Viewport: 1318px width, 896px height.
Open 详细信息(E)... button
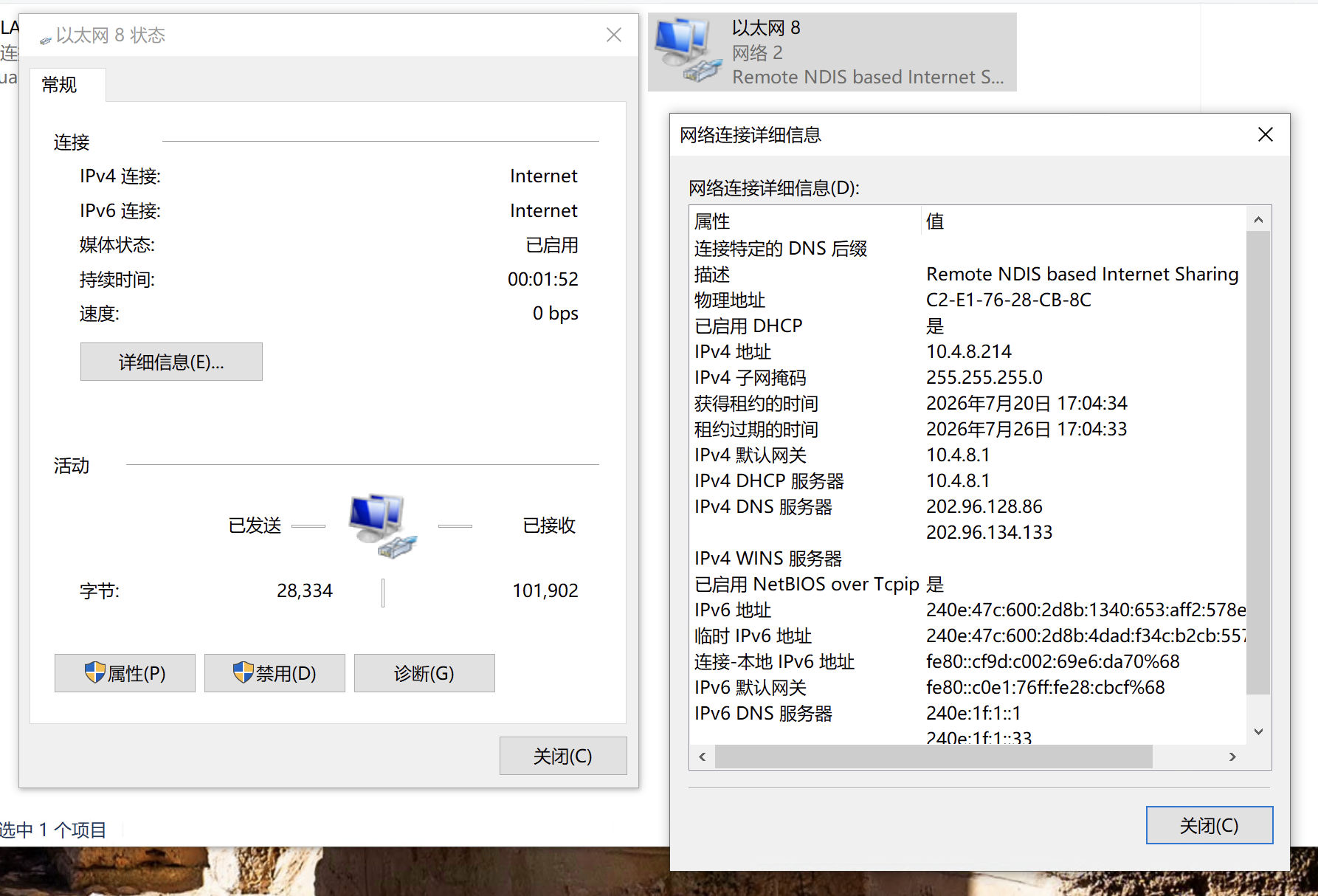tap(171, 362)
